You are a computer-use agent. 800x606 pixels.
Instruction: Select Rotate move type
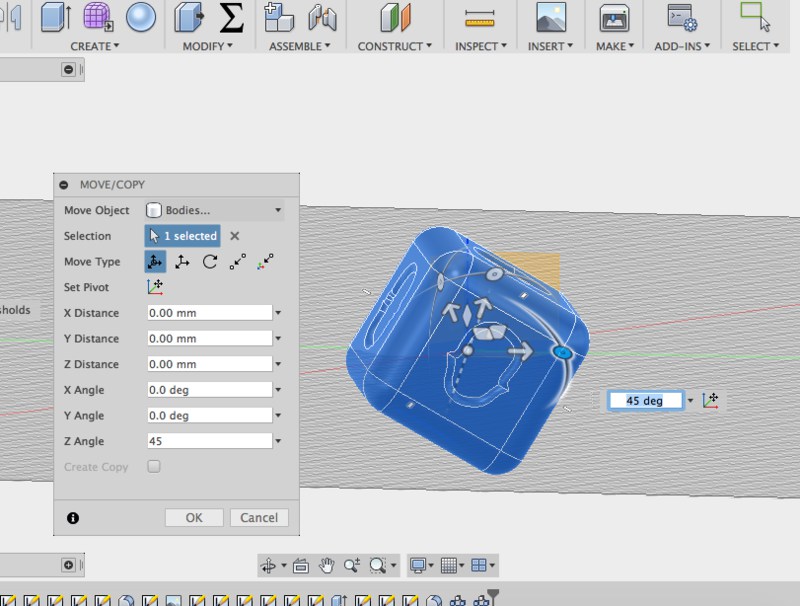[210, 262]
